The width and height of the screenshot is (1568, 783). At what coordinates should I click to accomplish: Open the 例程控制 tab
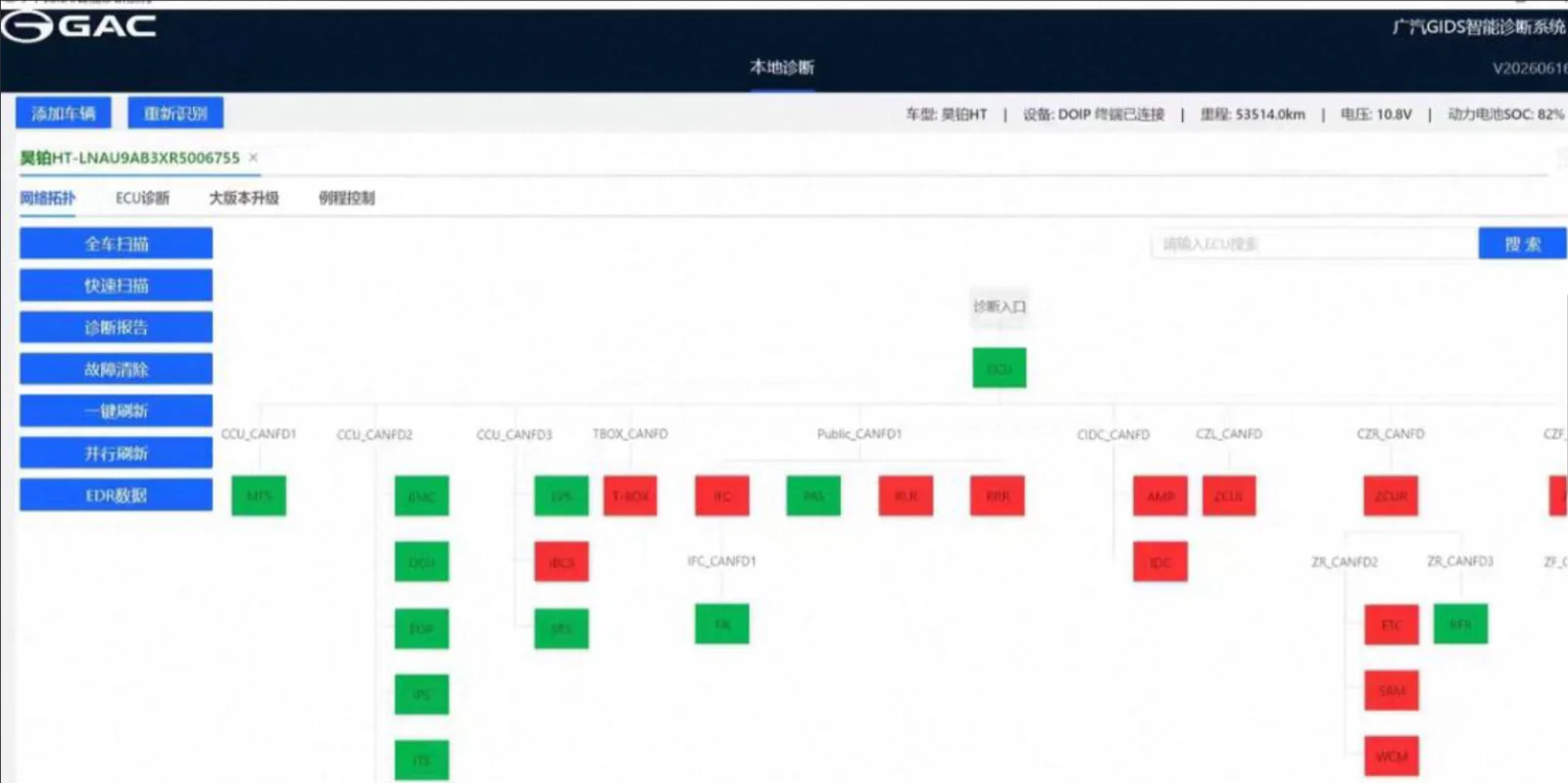[x=346, y=198]
